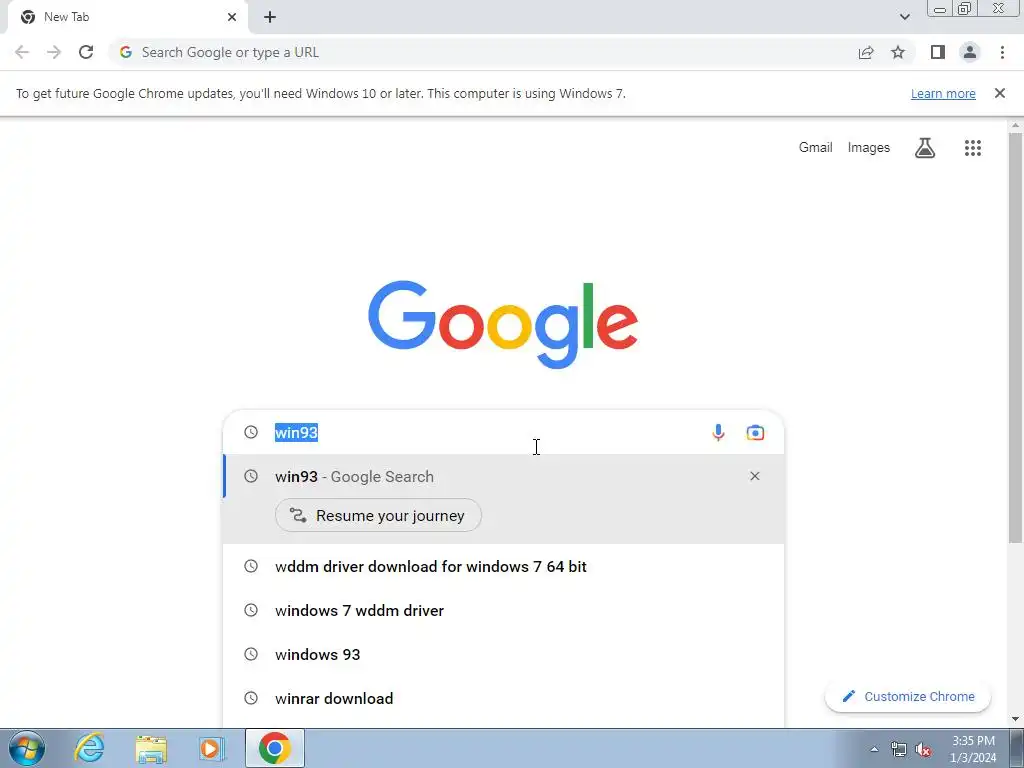
Task: Open Windows Media Player in taskbar
Action: [211, 748]
